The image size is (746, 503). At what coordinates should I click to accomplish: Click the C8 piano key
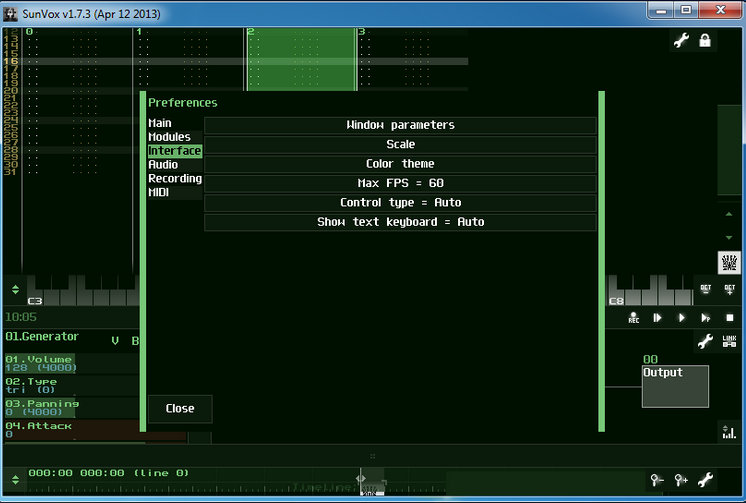coord(617,295)
